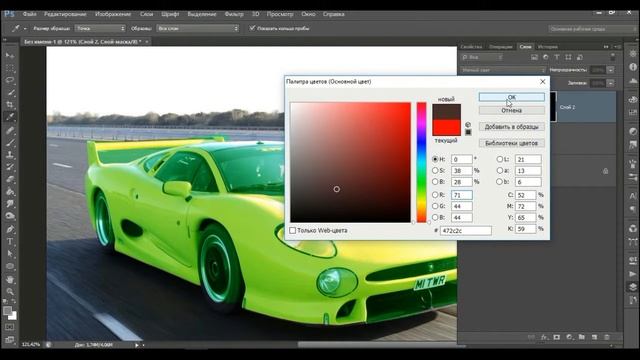Open the Изображение menu
This screenshot has height=360, width=640.
click(113, 14)
